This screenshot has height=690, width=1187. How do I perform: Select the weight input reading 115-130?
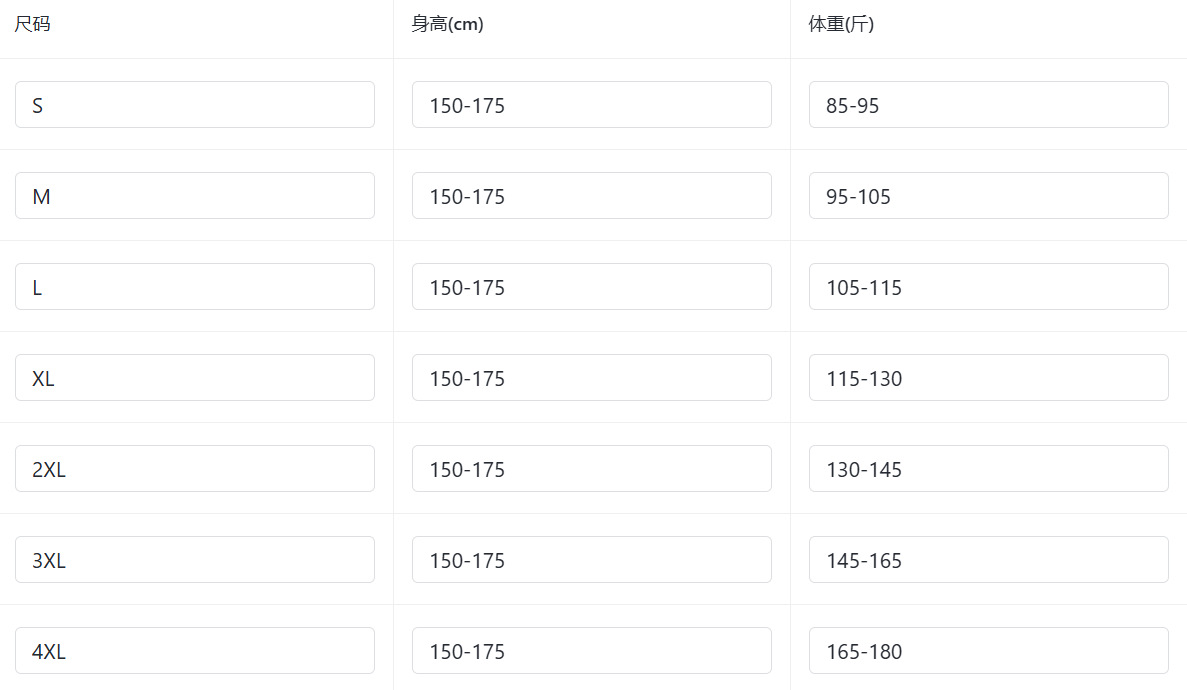tap(988, 378)
